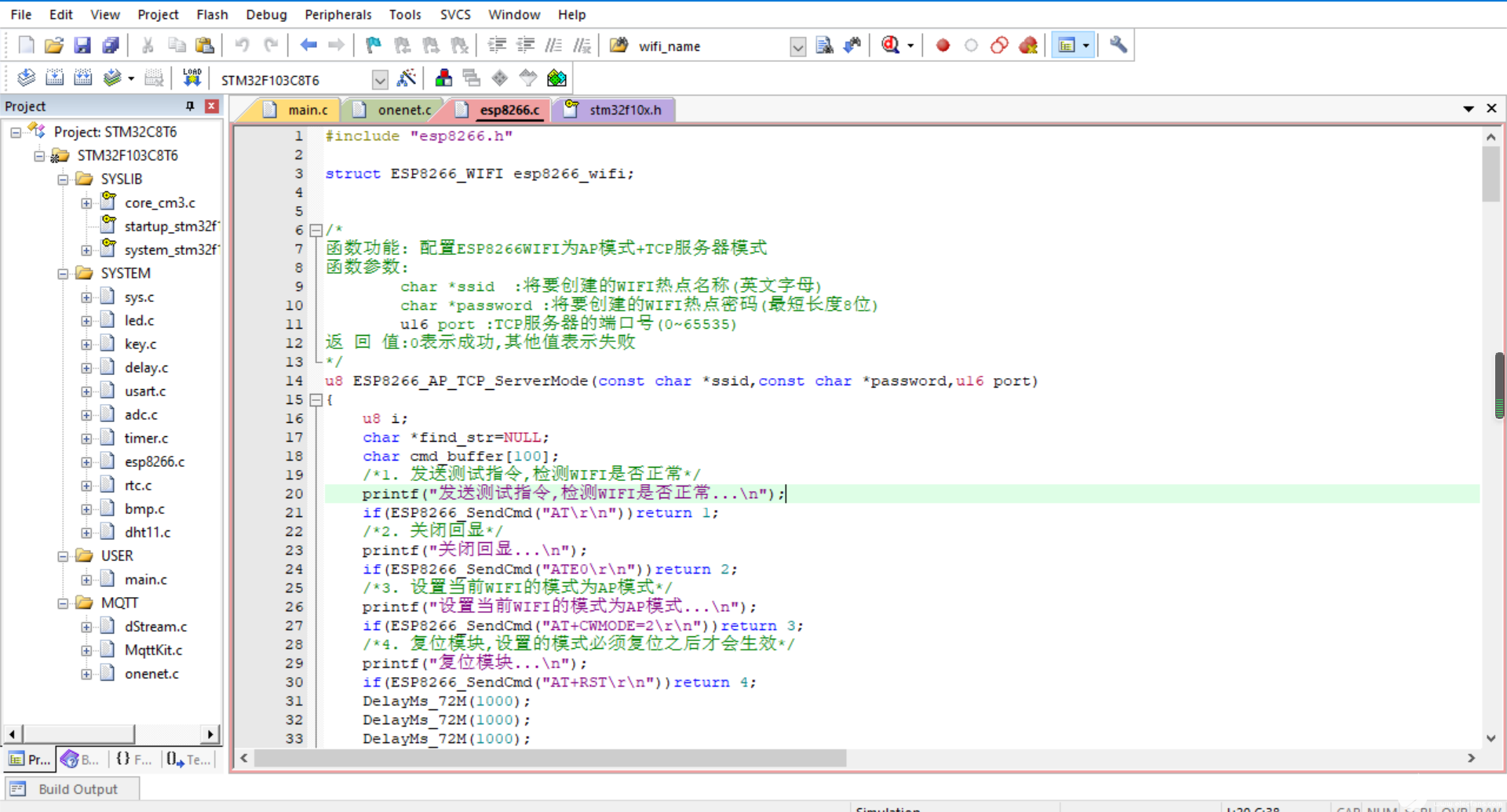1507x812 pixels.
Task: Toggle breakpoint with the red dot icon
Action: click(x=943, y=46)
